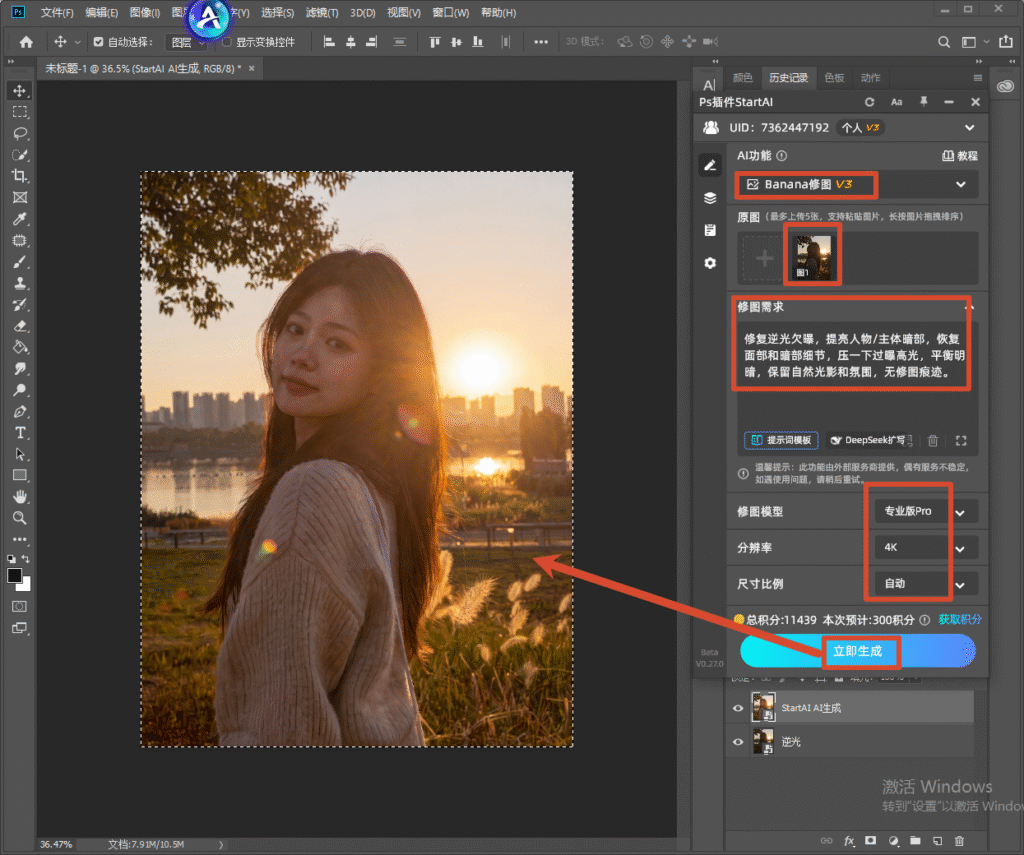The height and width of the screenshot is (855, 1024).
Task: Clear prompt with trash icon
Action: [x=933, y=441]
